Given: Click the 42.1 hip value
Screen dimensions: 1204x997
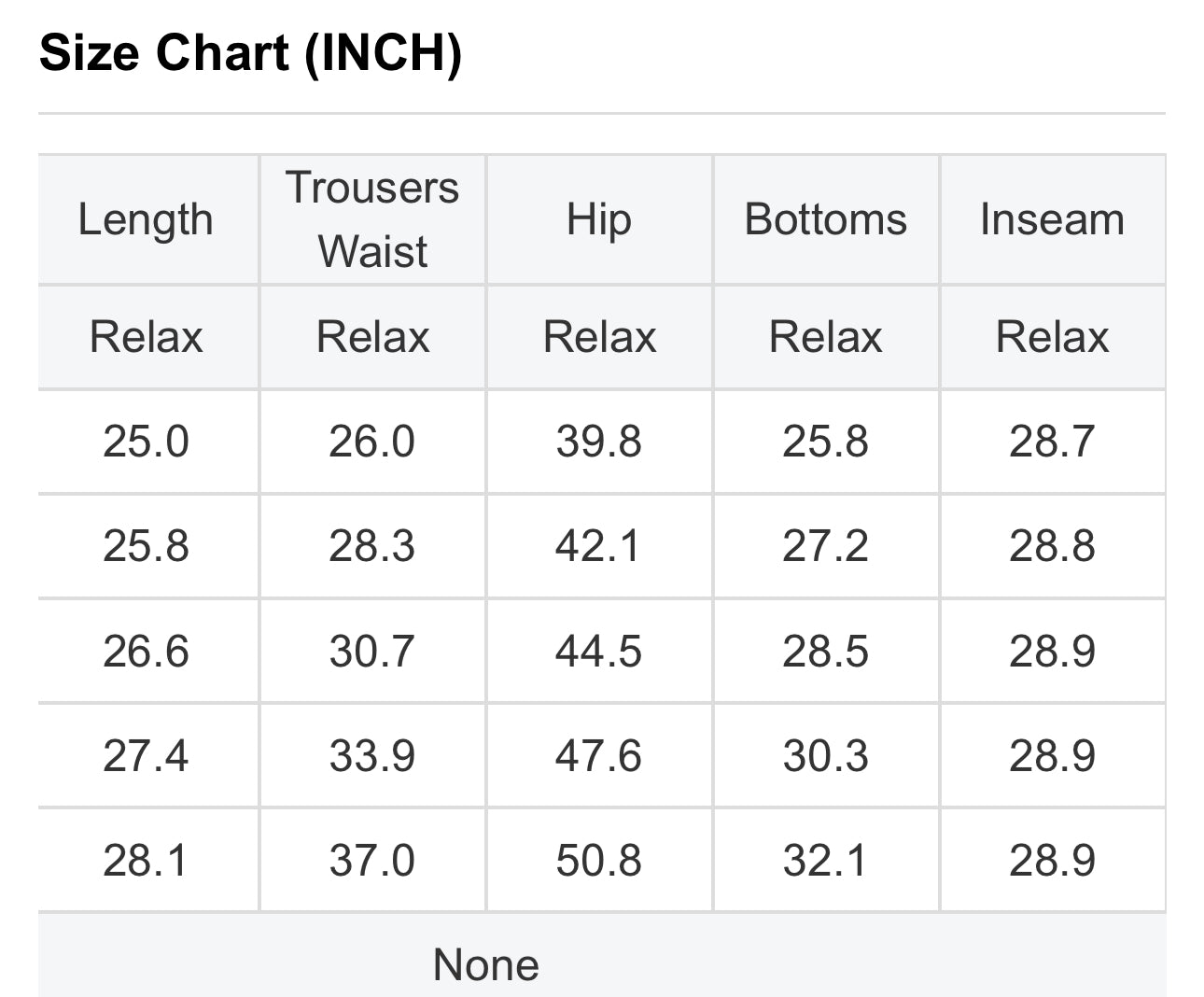Looking at the screenshot, I should pyautogui.click(x=599, y=546).
